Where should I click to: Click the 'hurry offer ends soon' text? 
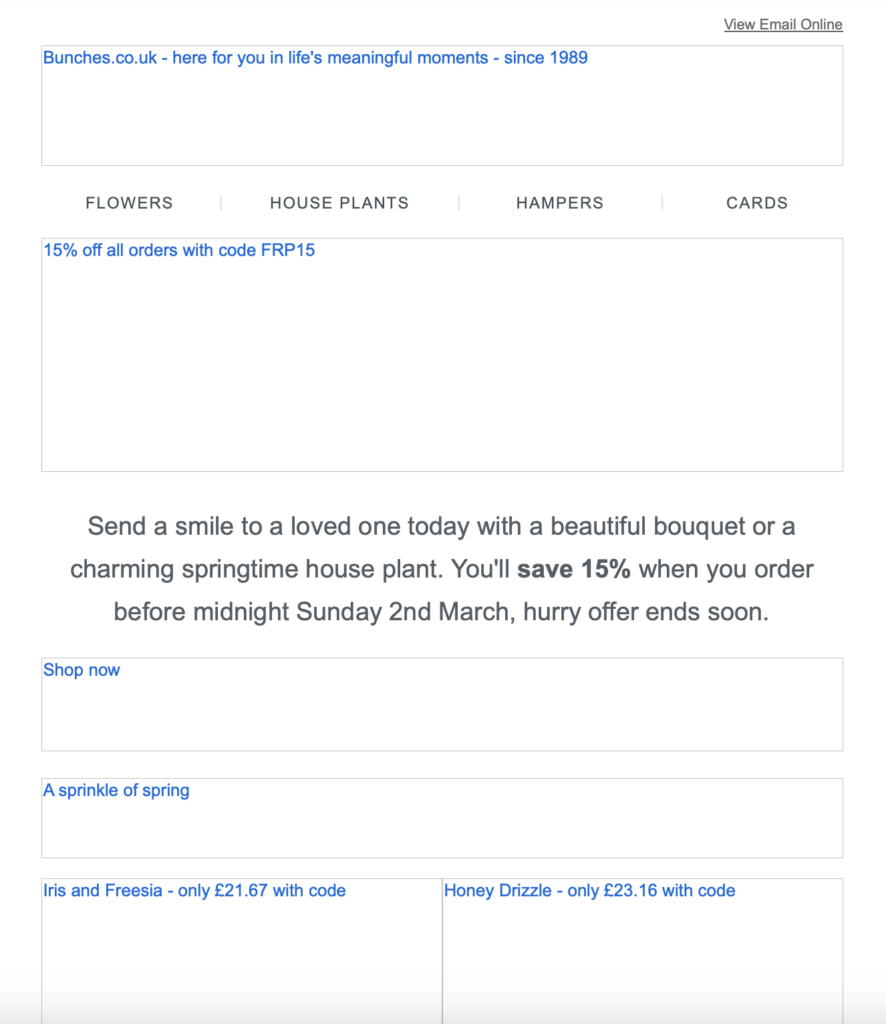646,612
